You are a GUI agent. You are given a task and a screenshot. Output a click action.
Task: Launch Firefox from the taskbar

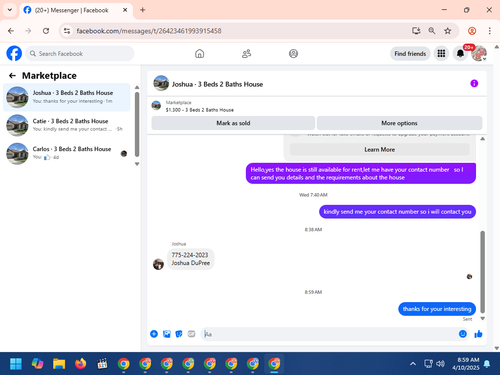pos(80,364)
